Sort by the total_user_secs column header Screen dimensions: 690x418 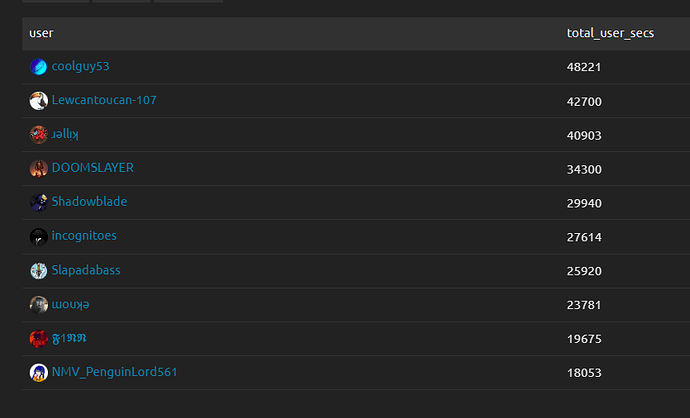(x=610, y=33)
